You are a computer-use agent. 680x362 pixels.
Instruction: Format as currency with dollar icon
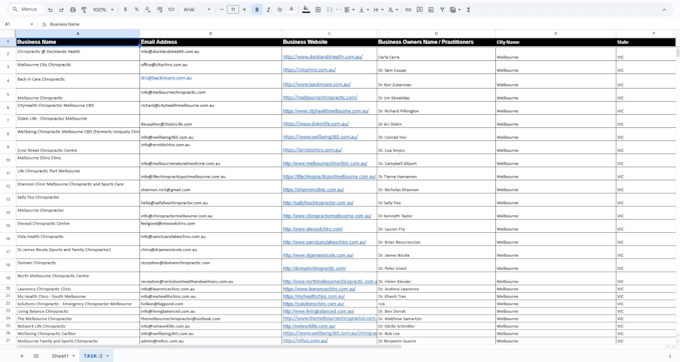click(125, 10)
